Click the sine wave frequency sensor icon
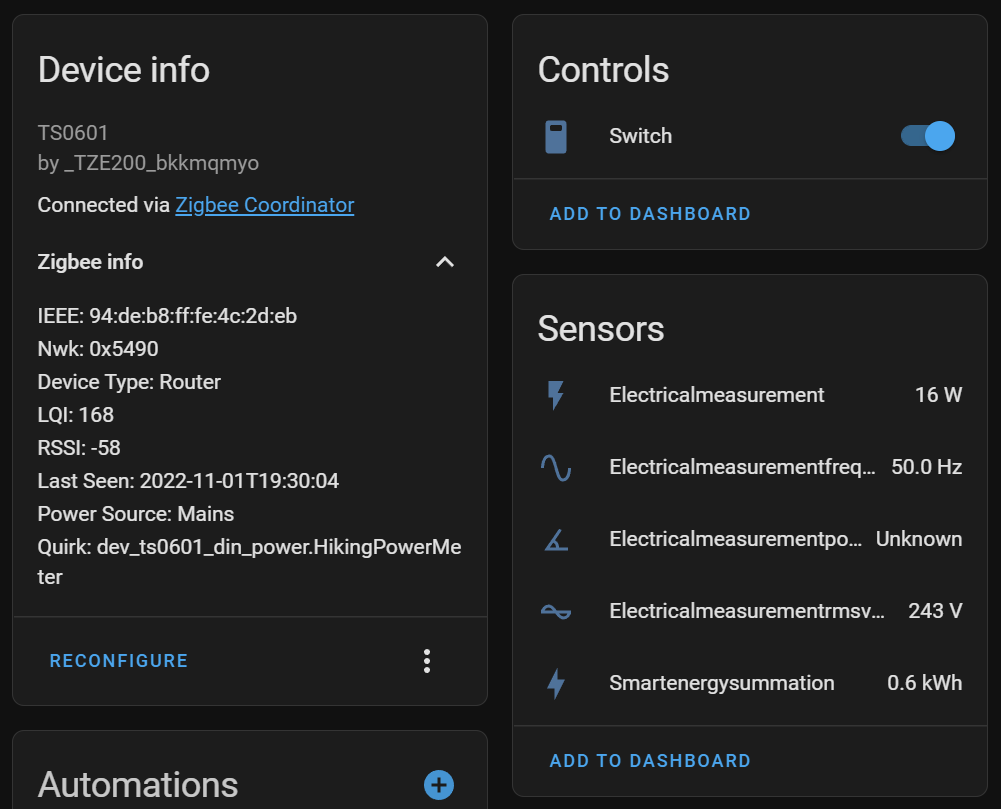The height and width of the screenshot is (809, 1001). [x=556, y=467]
